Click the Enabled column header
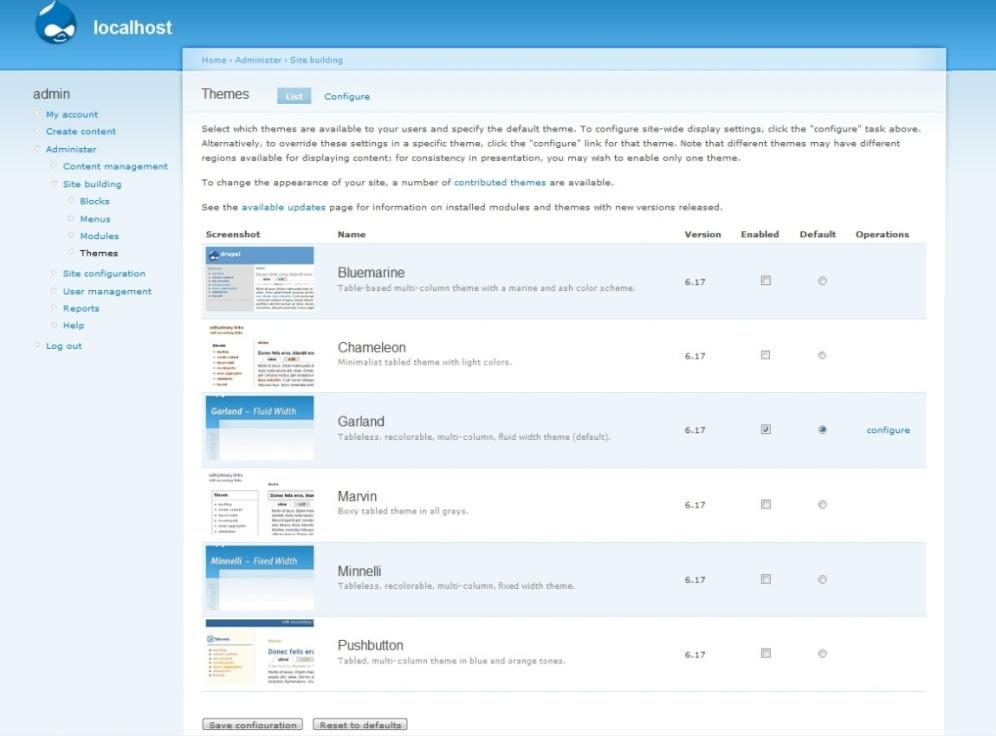Screen dimensions: 996x736 pyautogui.click(x=760, y=234)
